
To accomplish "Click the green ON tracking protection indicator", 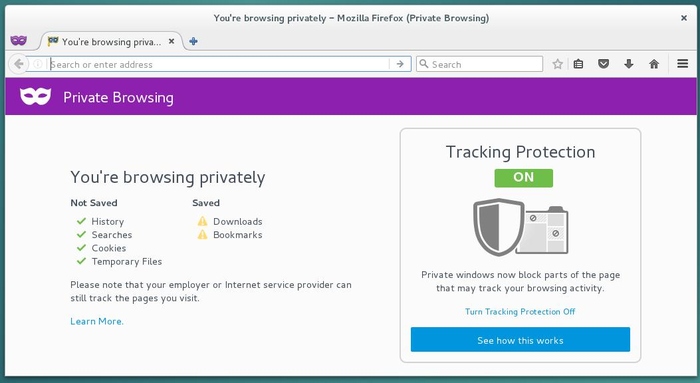I will click(523, 178).
